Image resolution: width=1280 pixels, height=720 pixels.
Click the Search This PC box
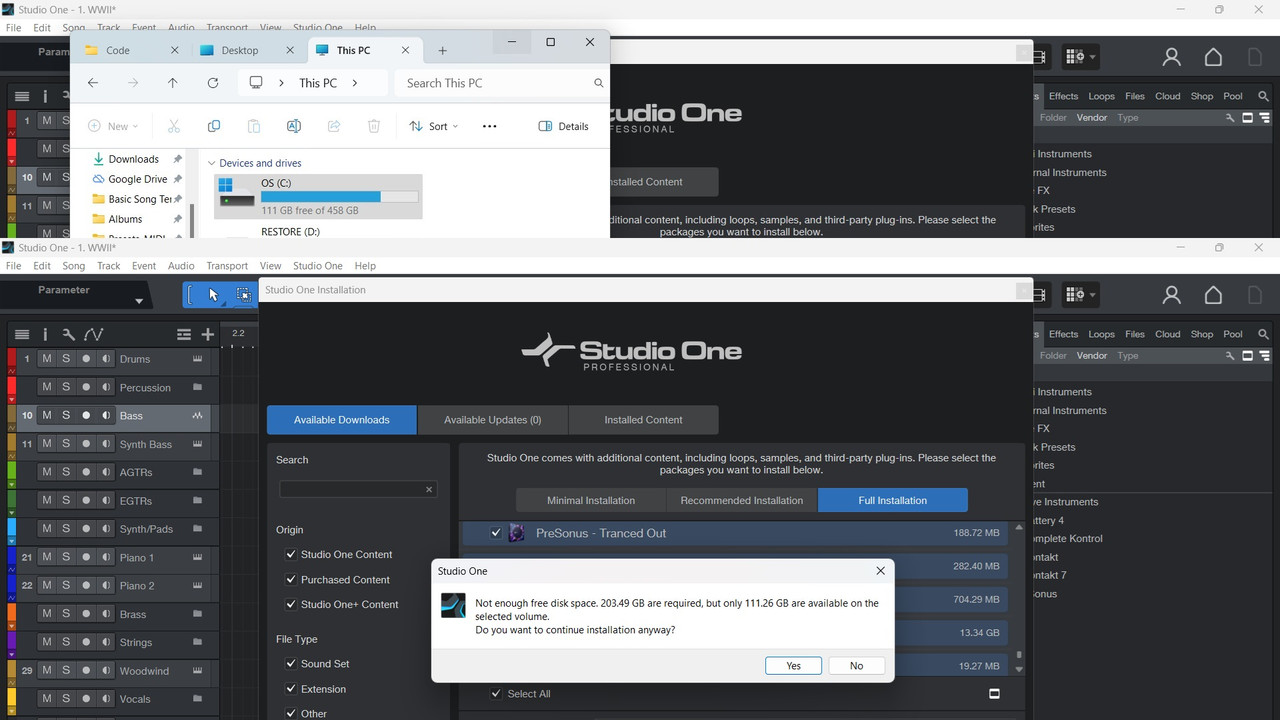coord(501,83)
